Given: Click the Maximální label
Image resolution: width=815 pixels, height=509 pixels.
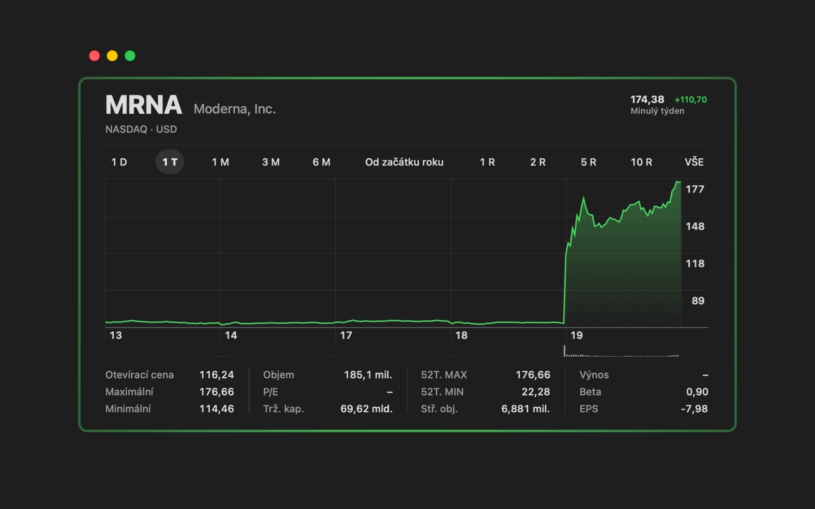Looking at the screenshot, I should click(129, 392).
